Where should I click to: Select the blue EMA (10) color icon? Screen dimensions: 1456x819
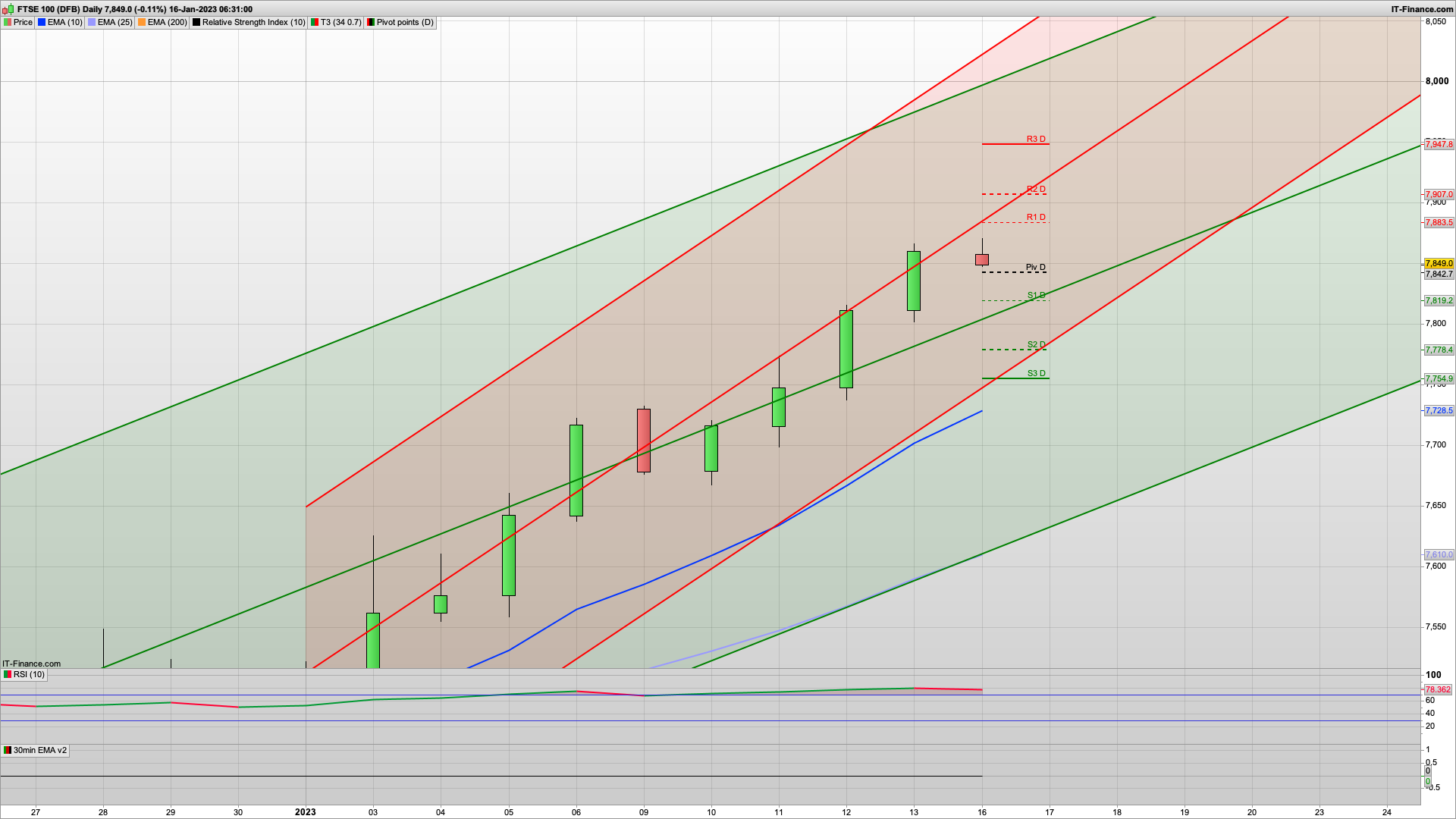(x=42, y=22)
